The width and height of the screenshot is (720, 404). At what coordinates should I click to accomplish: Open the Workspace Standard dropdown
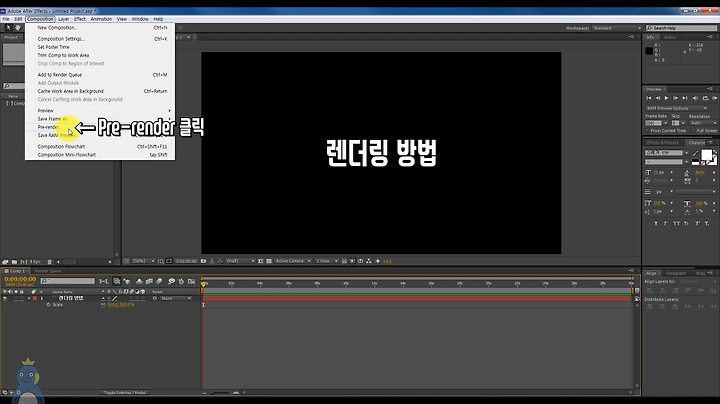tap(617, 28)
